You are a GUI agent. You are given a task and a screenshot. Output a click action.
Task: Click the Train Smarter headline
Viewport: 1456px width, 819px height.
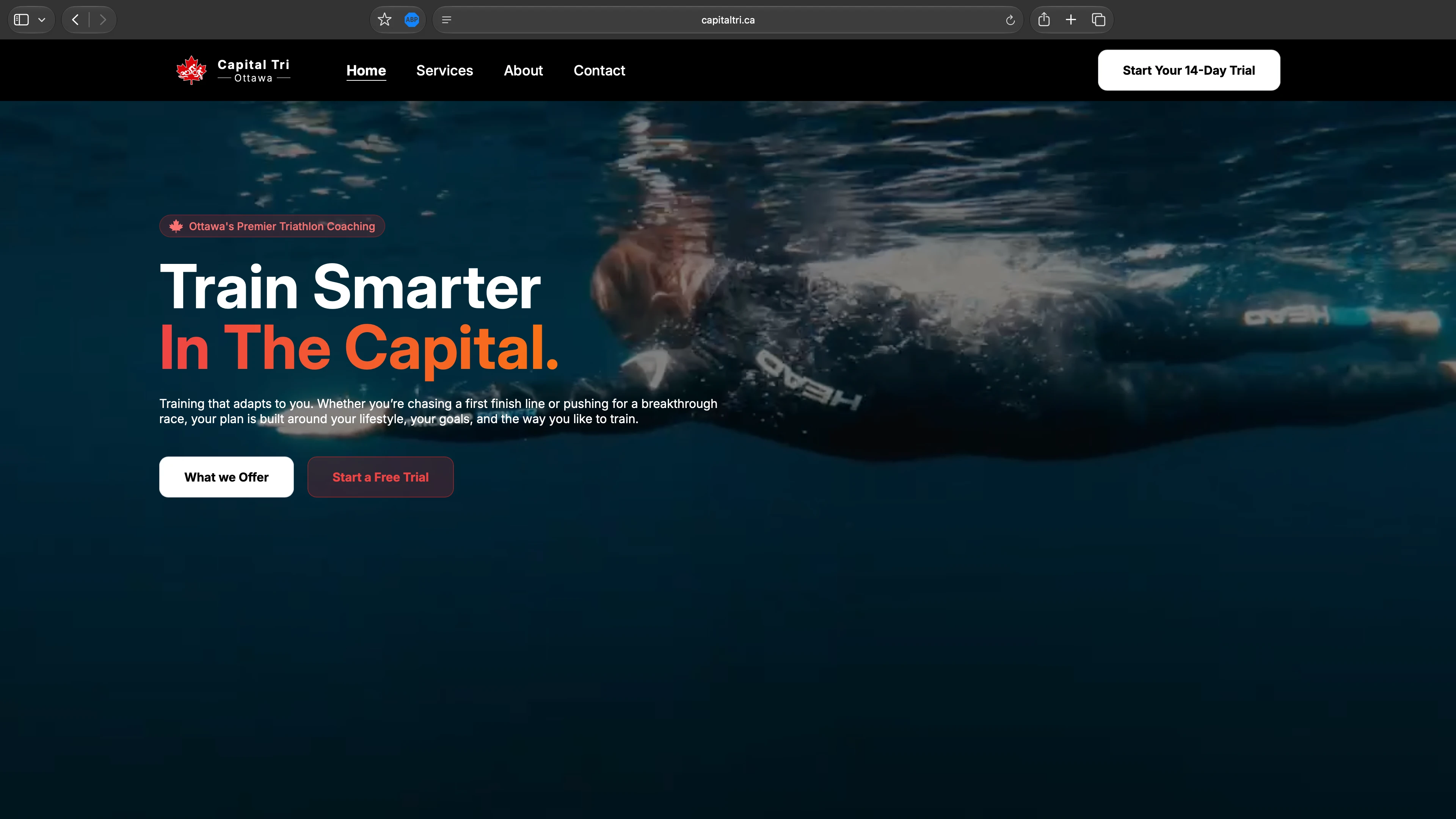click(x=350, y=287)
